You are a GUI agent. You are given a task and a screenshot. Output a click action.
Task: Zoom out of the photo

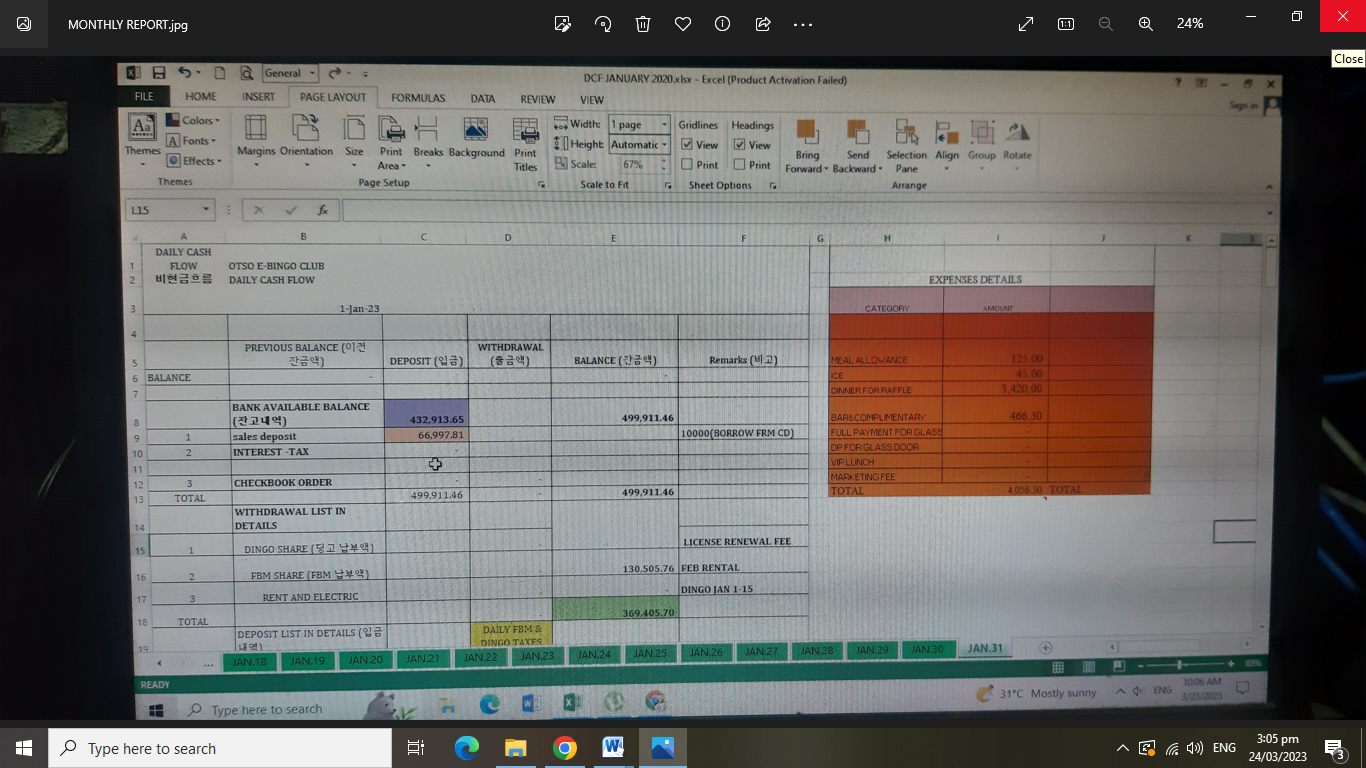(1106, 24)
